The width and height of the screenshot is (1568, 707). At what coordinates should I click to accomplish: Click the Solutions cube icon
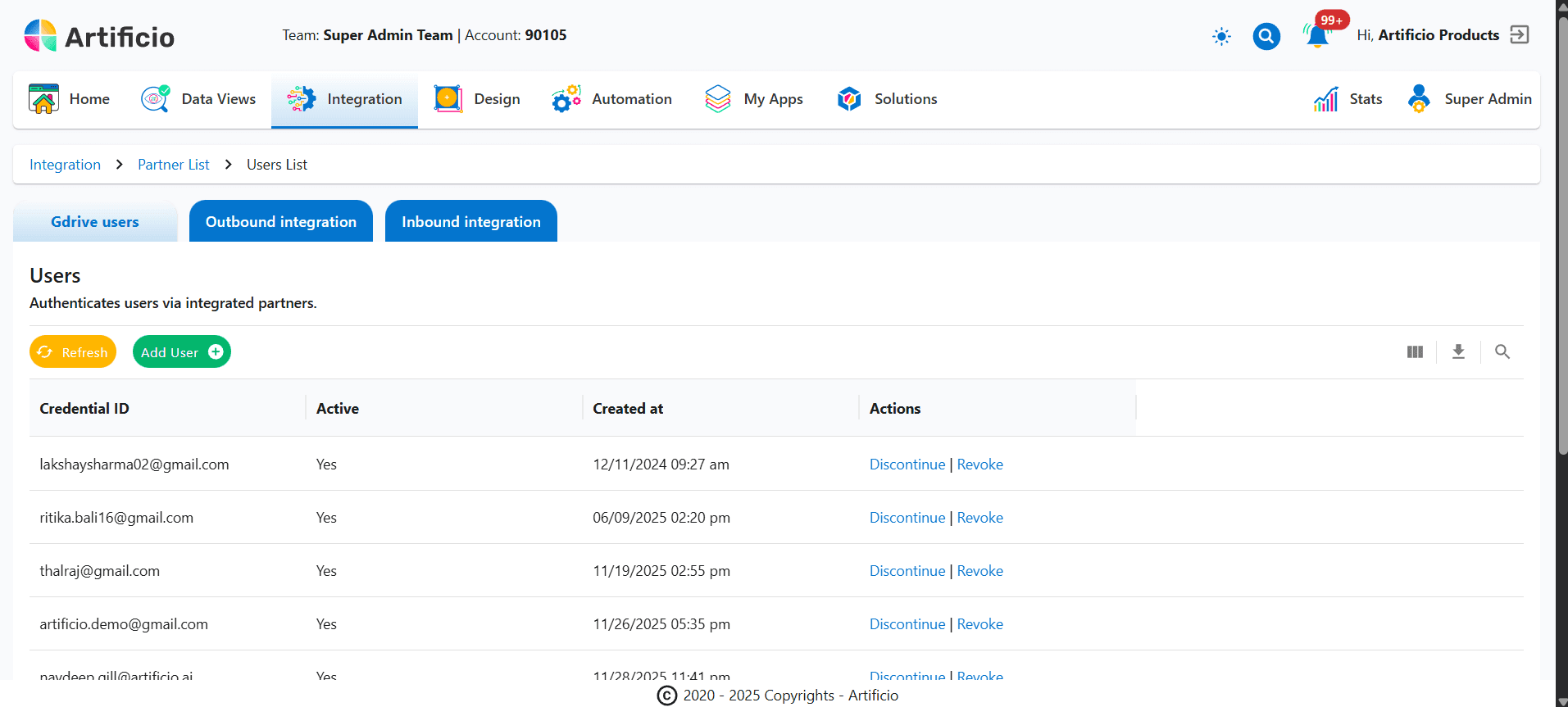pos(849,99)
